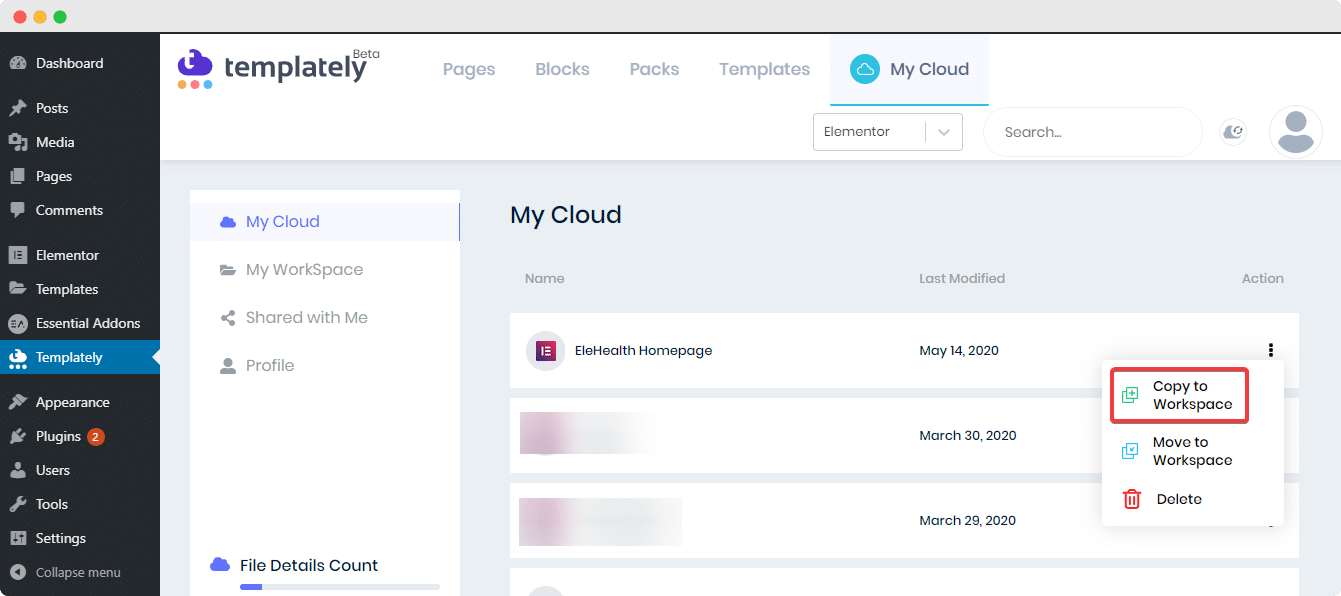This screenshot has height=596, width=1341.
Task: Click the cloud sync icon beside search
Action: click(1234, 132)
